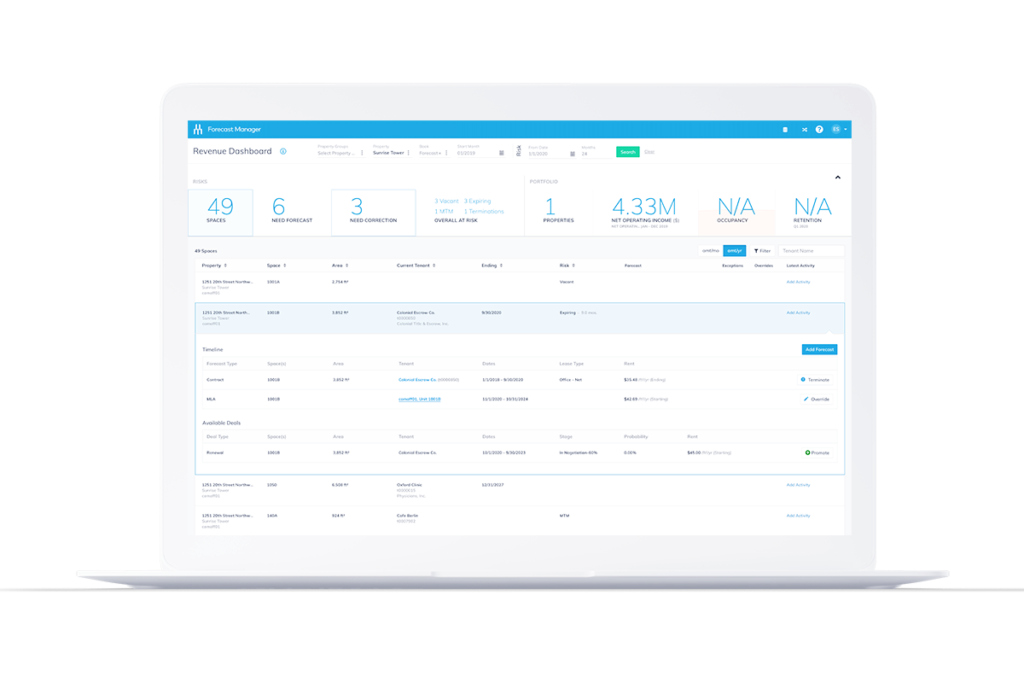
Task: Switch rent display to amt/mo
Action: 709,251
